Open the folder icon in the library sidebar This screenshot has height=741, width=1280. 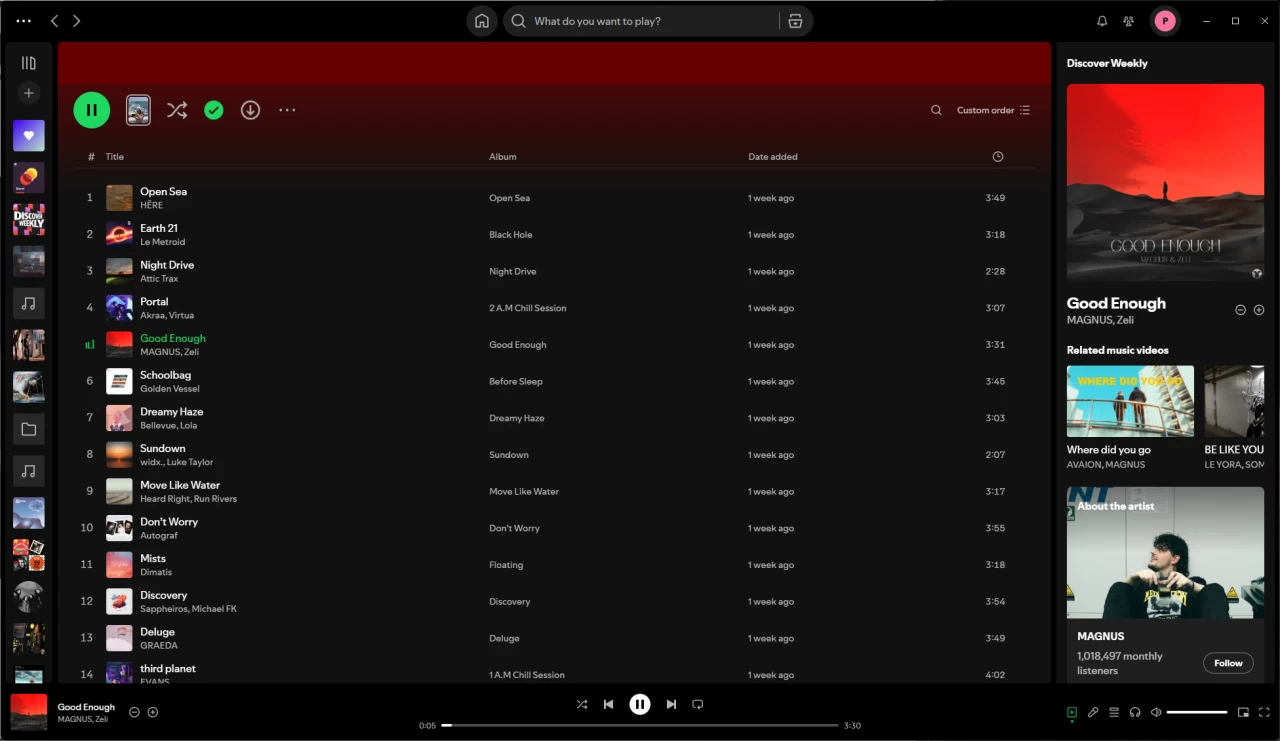(29, 430)
